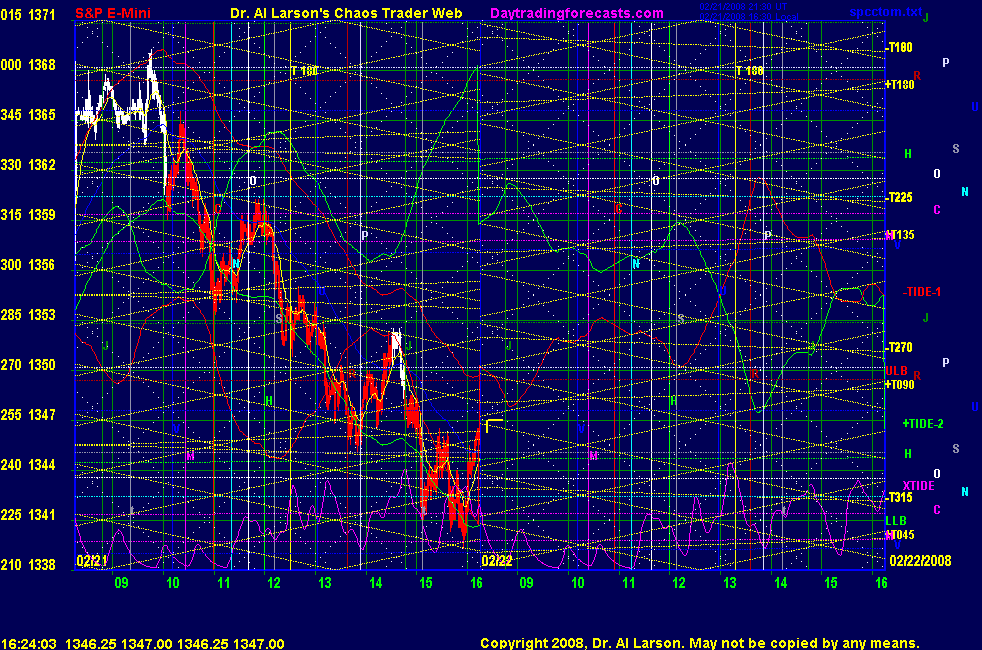This screenshot has width=982, height=650.
Task: Select the "+T180" level label
Action: (x=900, y=85)
